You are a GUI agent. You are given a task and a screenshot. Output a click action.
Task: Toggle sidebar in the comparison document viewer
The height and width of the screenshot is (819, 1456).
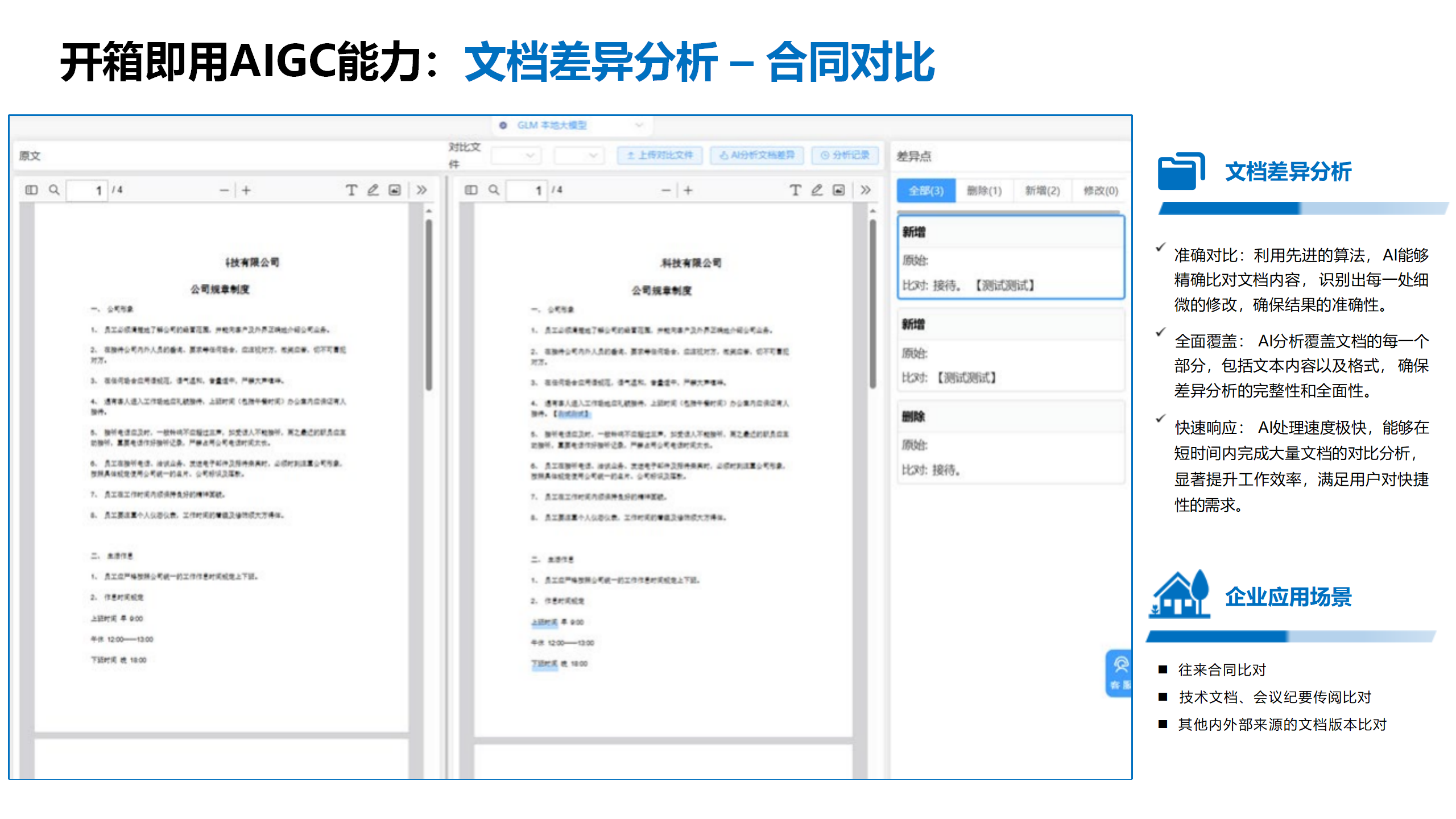coord(471,190)
